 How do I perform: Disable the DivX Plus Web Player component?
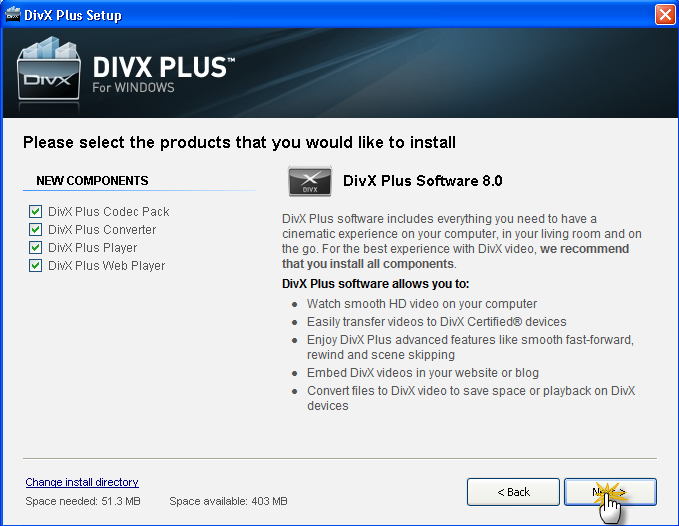pos(36,265)
